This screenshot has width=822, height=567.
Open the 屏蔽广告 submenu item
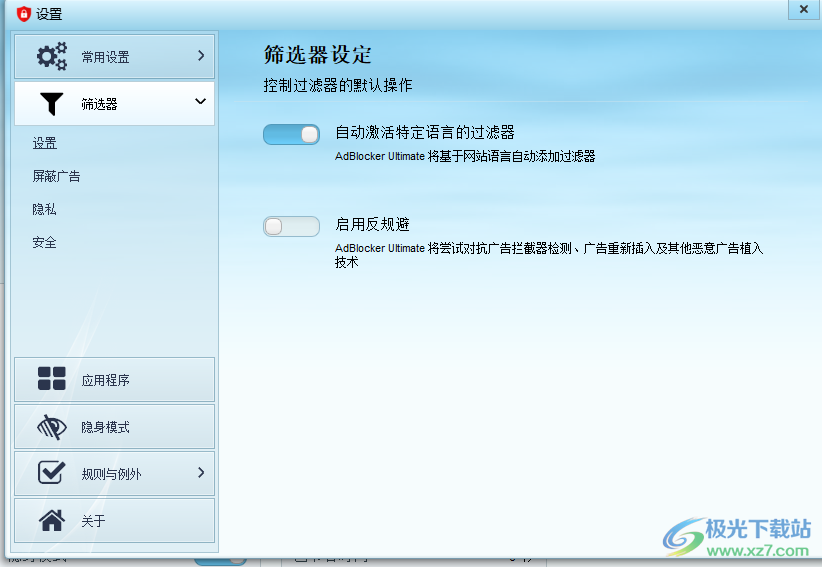[x=57, y=176]
